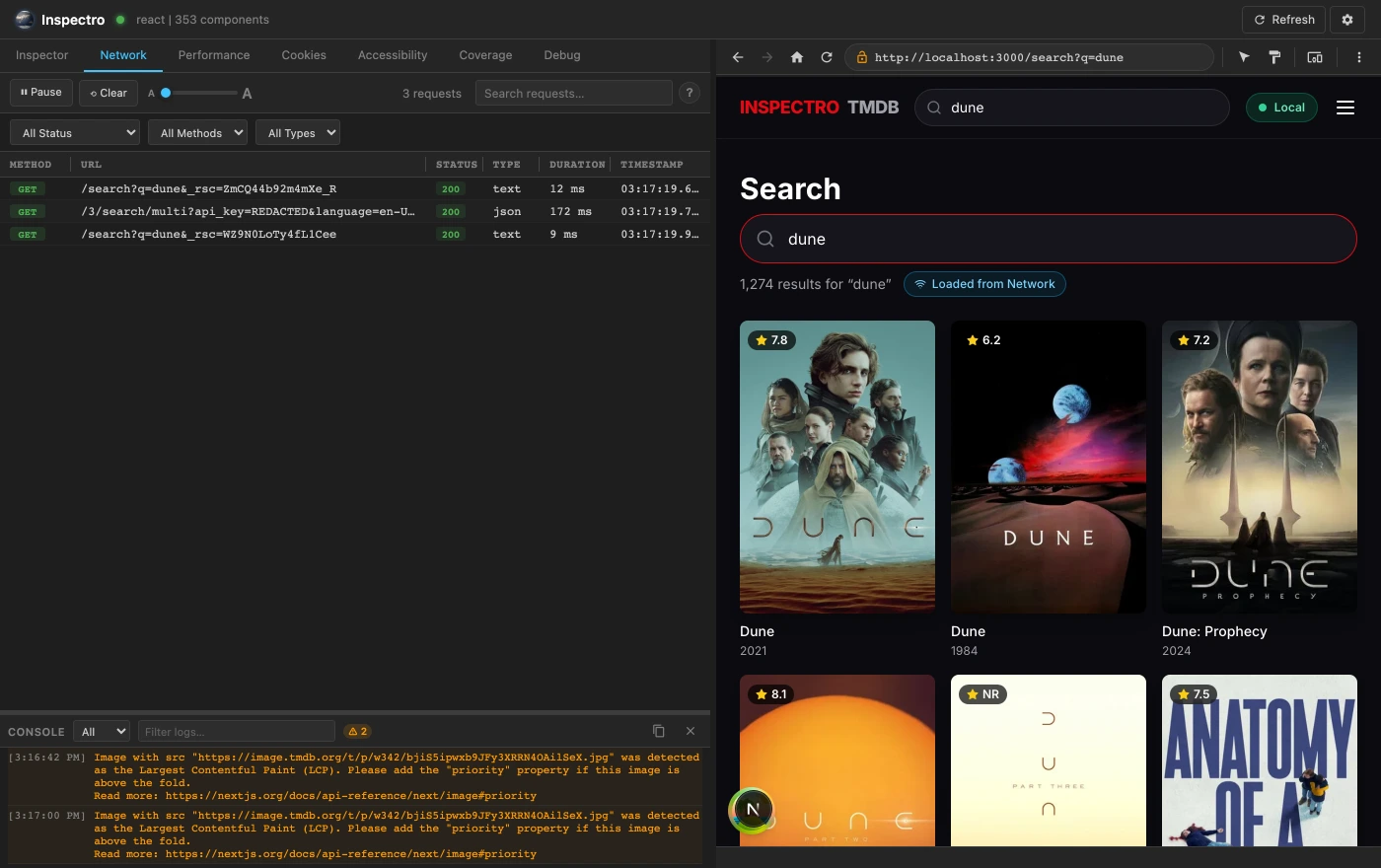Clear the network request list
The height and width of the screenshot is (868, 1381).
tap(109, 93)
